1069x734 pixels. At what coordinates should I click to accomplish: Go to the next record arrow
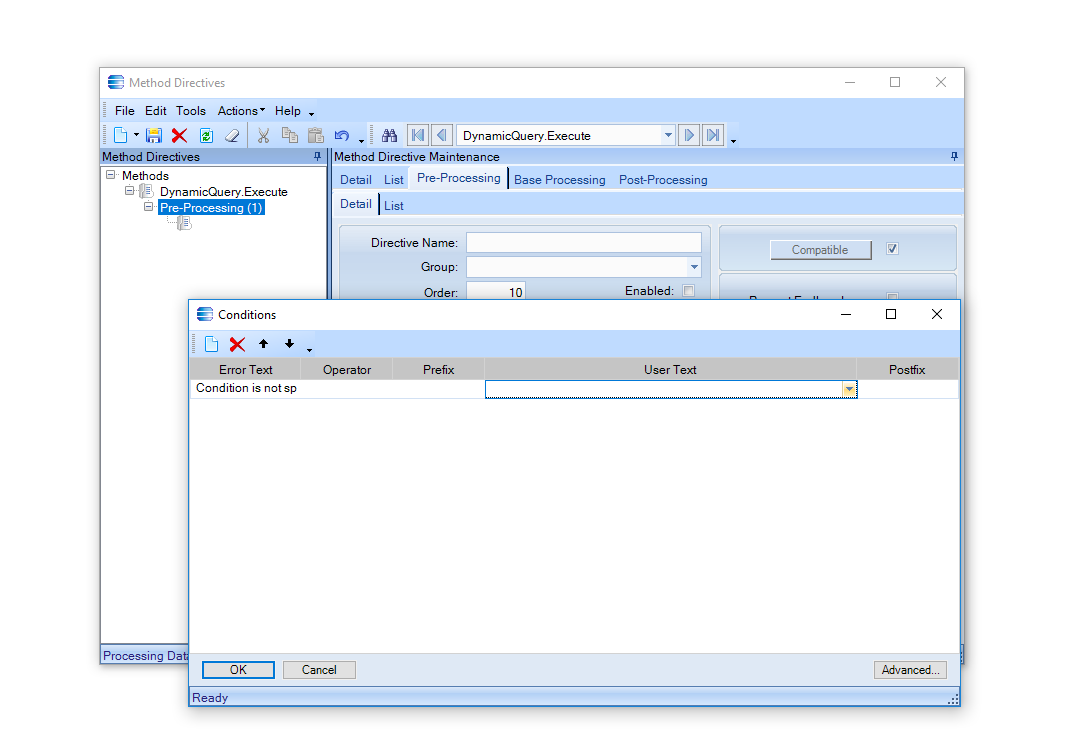click(689, 135)
